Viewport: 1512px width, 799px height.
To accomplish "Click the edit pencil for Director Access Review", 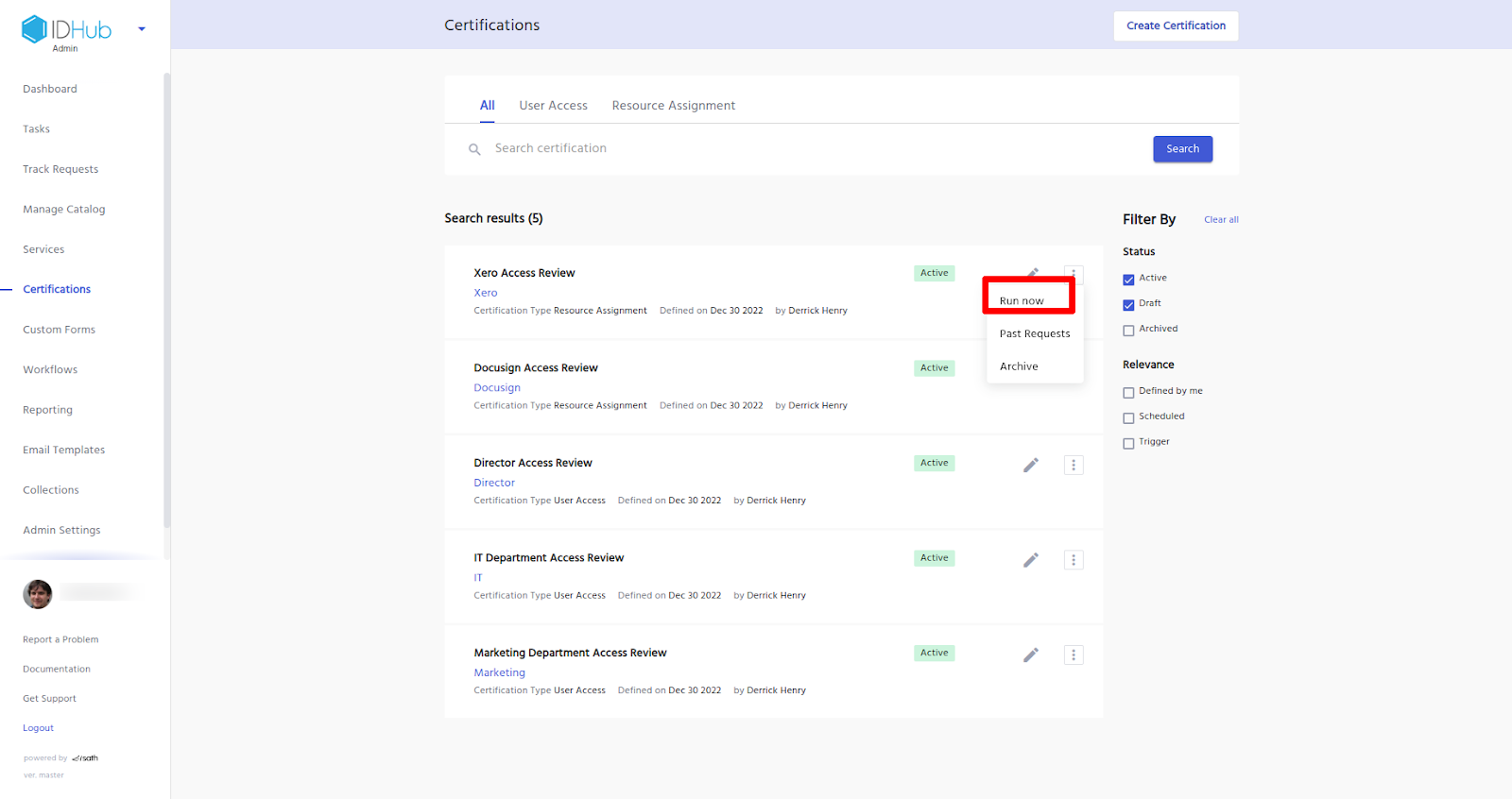I will [x=1031, y=465].
